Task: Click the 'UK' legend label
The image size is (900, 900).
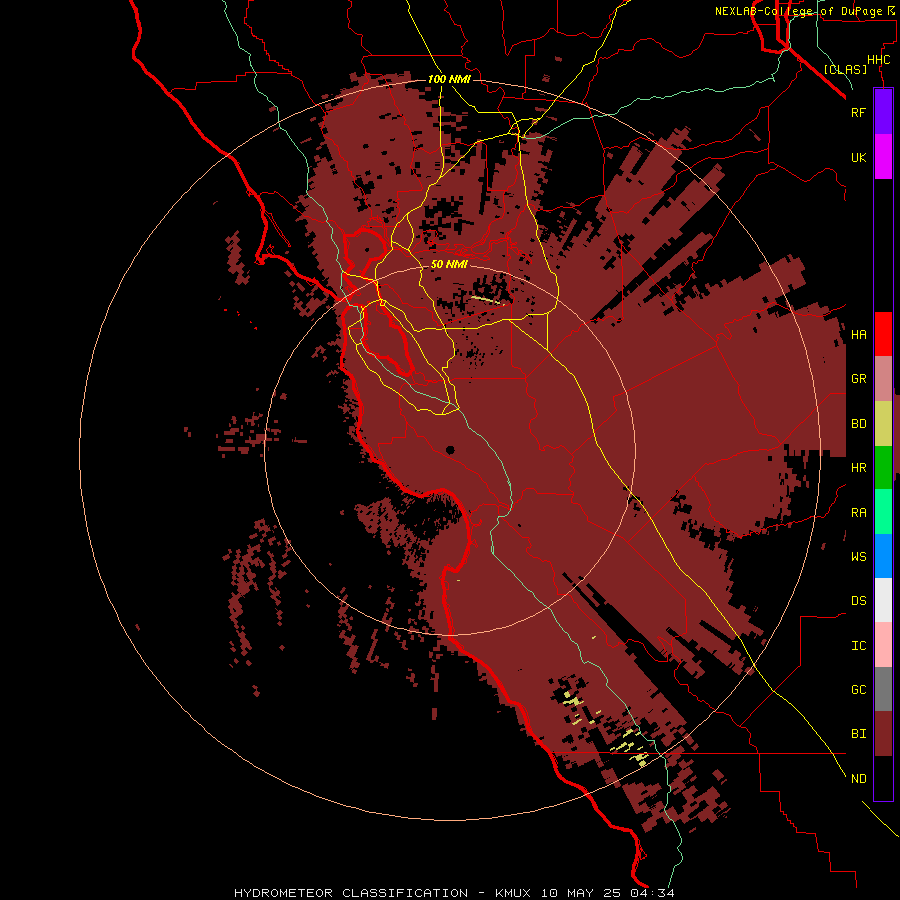Action: [858, 157]
